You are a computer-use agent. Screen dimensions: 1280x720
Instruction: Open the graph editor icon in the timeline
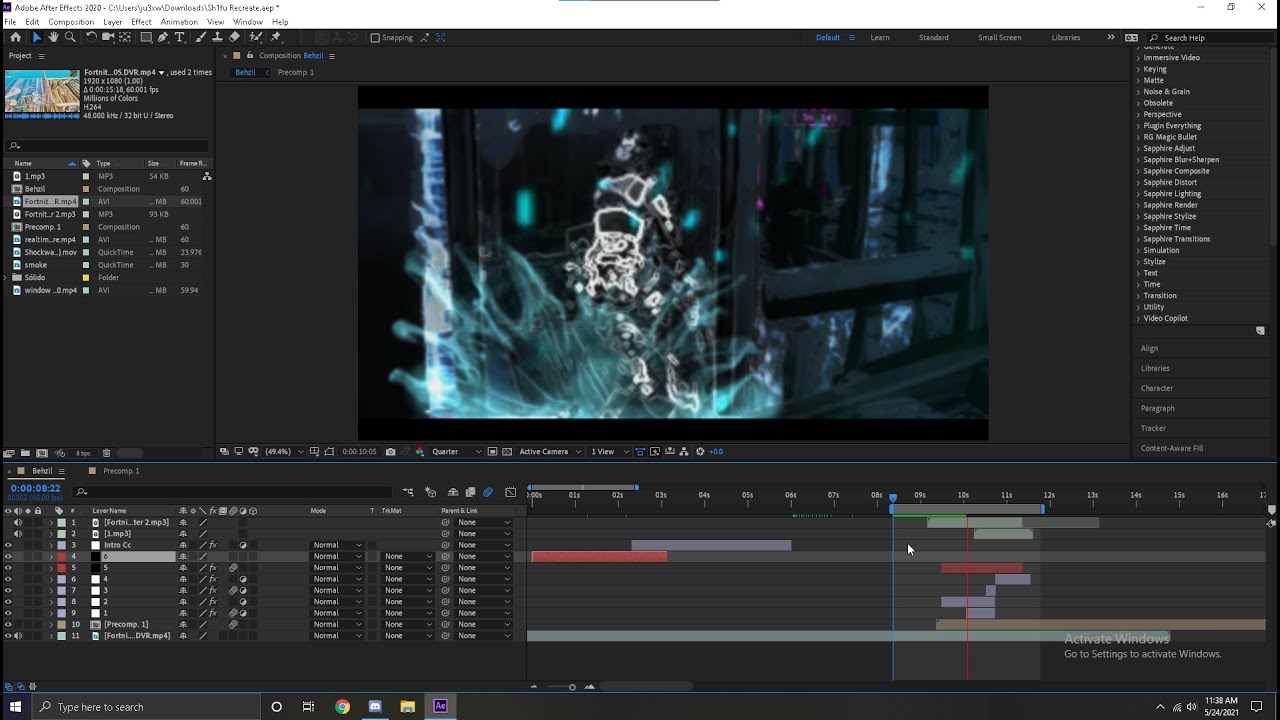coord(510,492)
